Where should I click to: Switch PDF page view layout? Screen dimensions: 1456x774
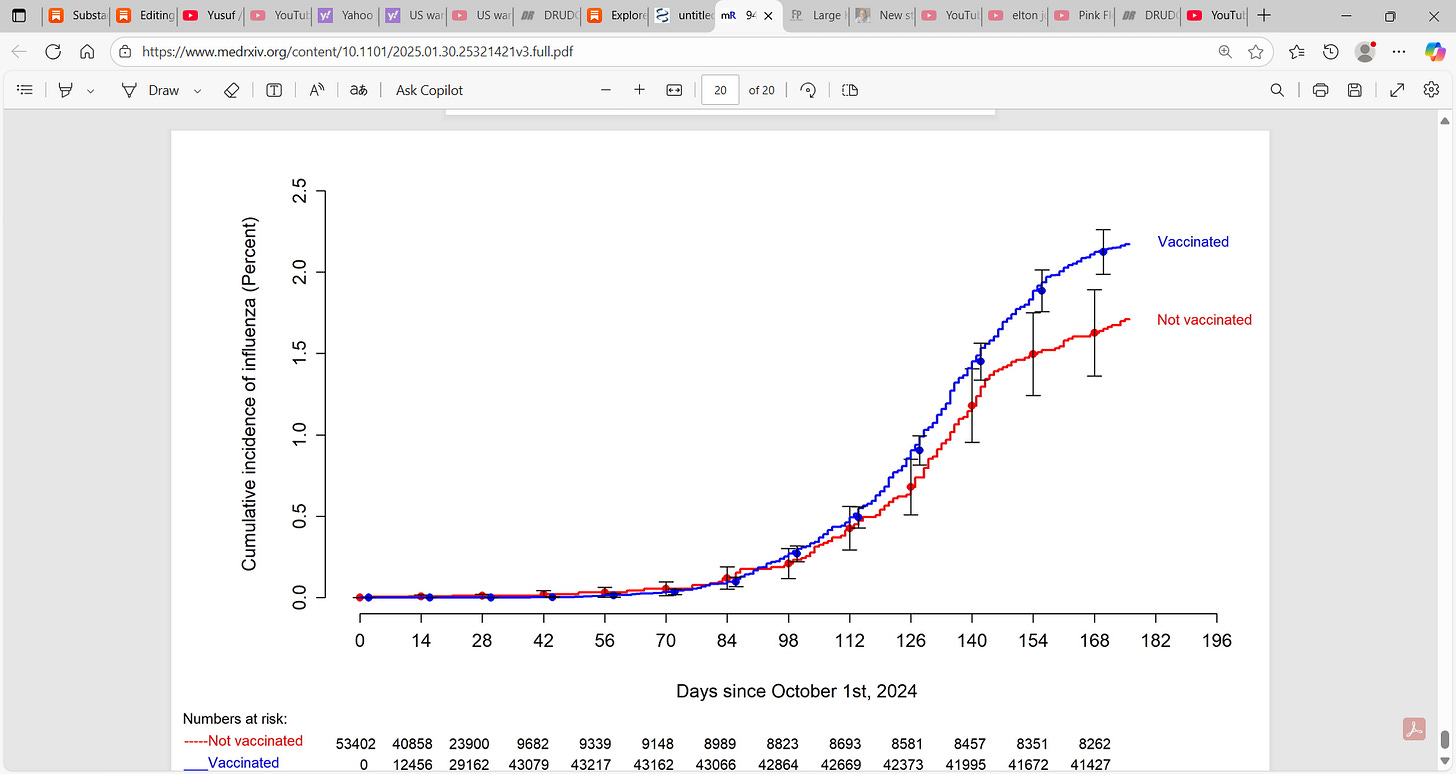click(850, 90)
